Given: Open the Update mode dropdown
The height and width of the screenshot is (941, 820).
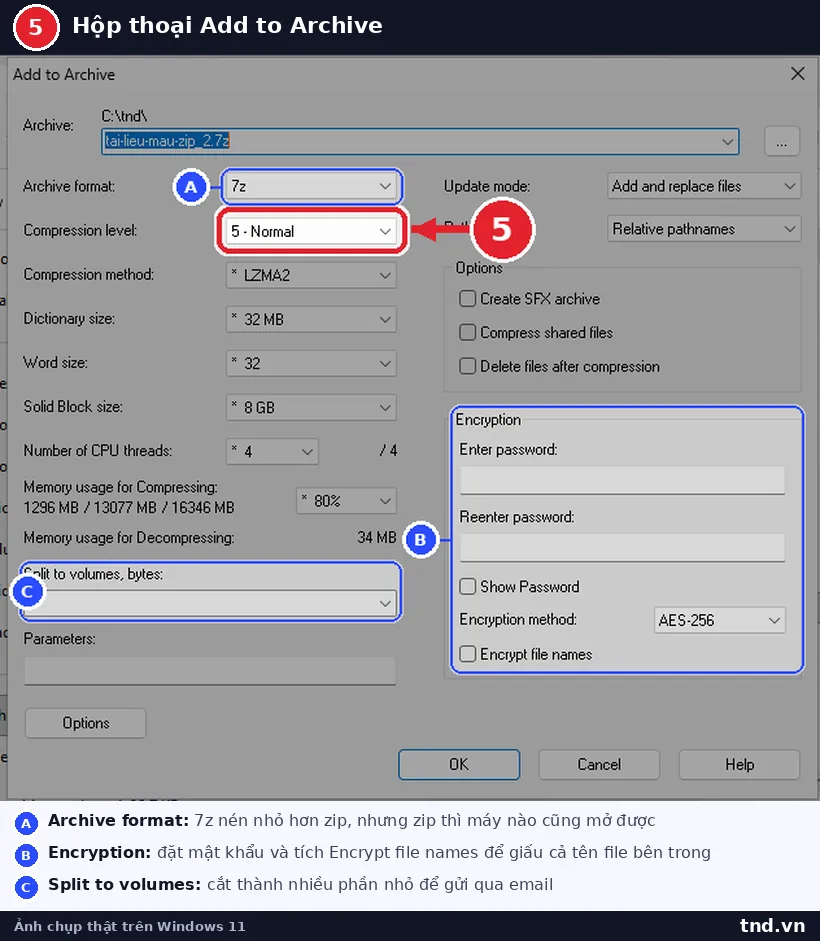Looking at the screenshot, I should point(704,186).
